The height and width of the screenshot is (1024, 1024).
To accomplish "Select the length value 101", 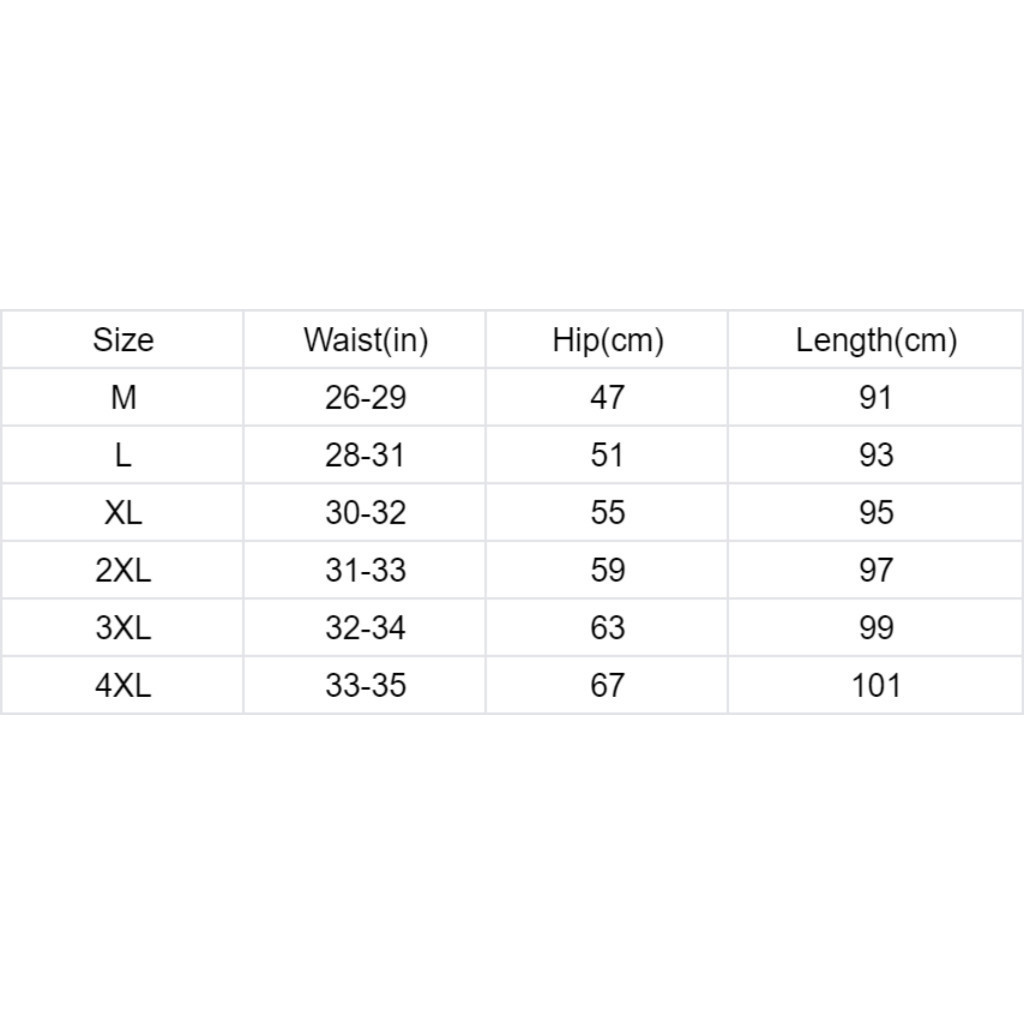I will coord(876,686).
